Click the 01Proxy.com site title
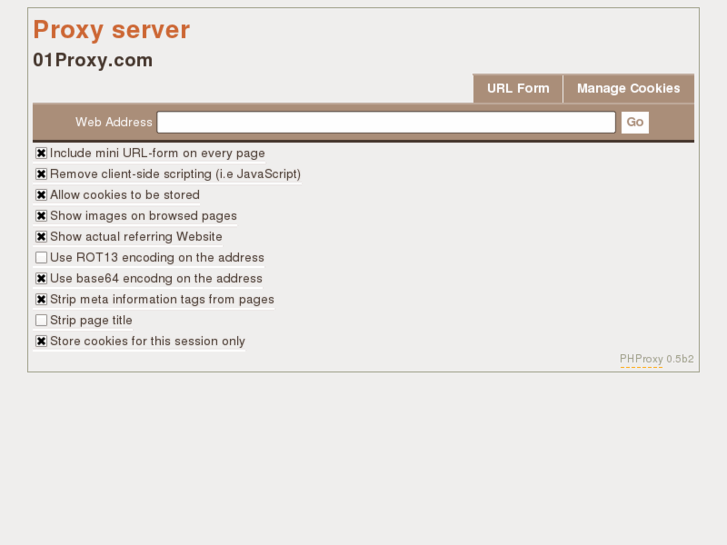This screenshot has height=545, width=727. click(x=93, y=60)
